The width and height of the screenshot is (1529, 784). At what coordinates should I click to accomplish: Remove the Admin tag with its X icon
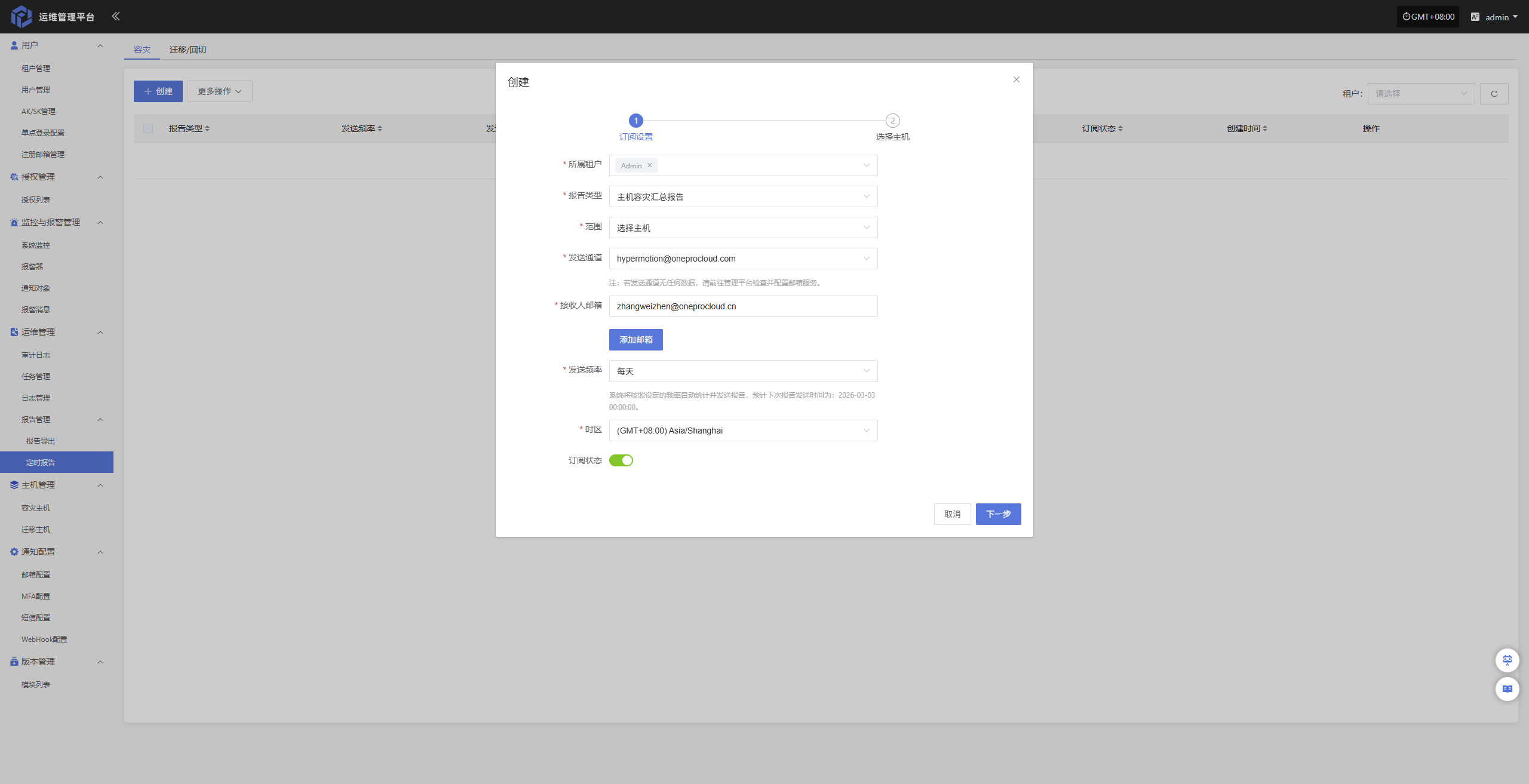(650, 165)
